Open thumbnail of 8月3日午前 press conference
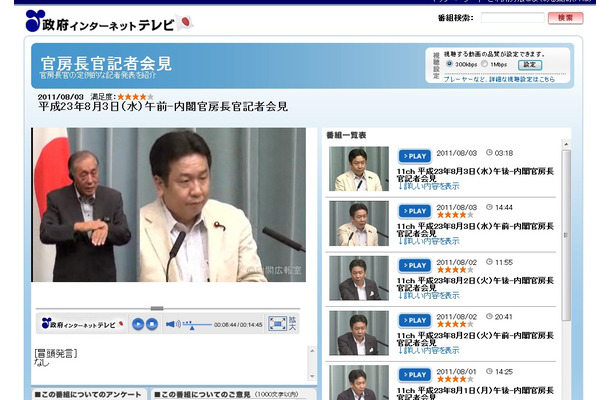Viewport: 610px width, 400px height. pos(359,224)
